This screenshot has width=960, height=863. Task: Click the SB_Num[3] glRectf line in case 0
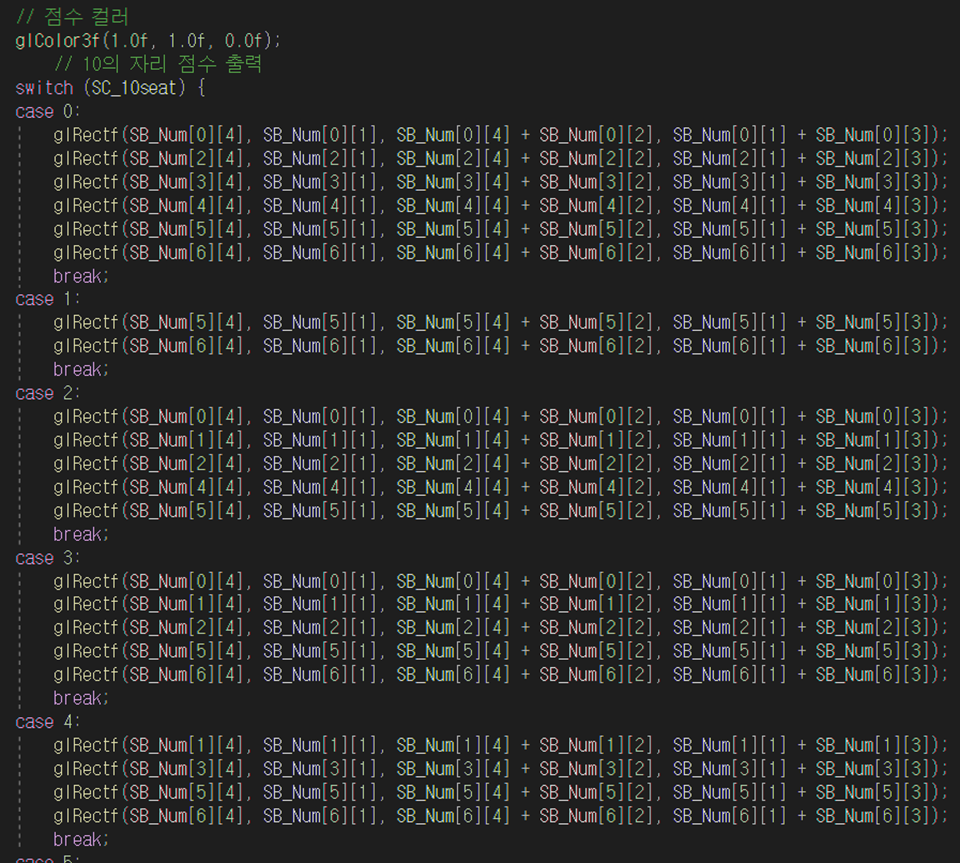click(x=500, y=182)
